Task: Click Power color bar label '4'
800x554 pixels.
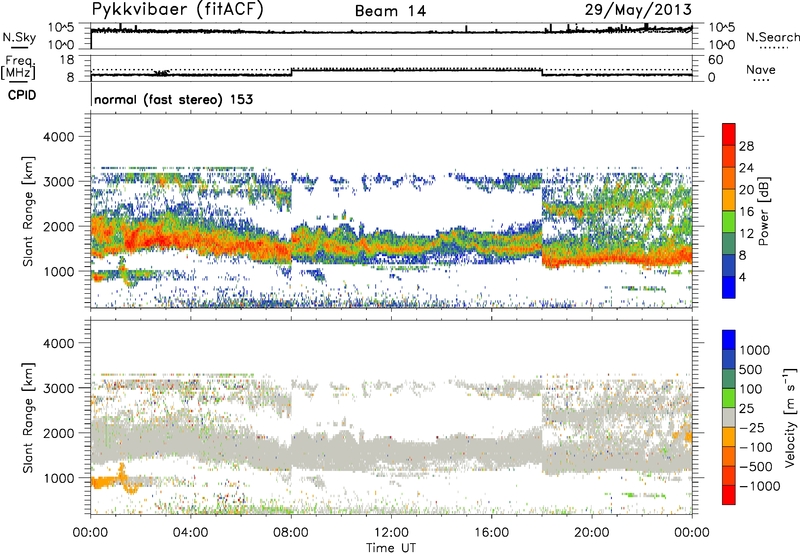Action: [x=742, y=277]
